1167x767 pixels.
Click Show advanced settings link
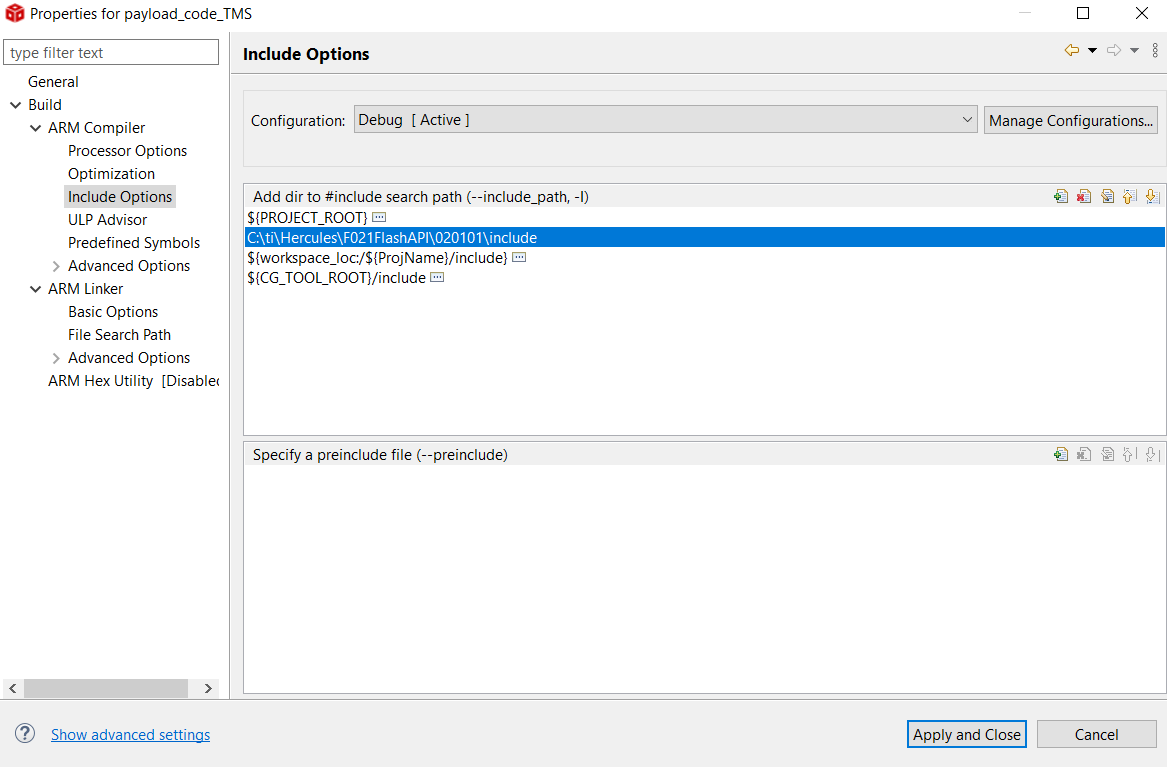click(x=130, y=735)
